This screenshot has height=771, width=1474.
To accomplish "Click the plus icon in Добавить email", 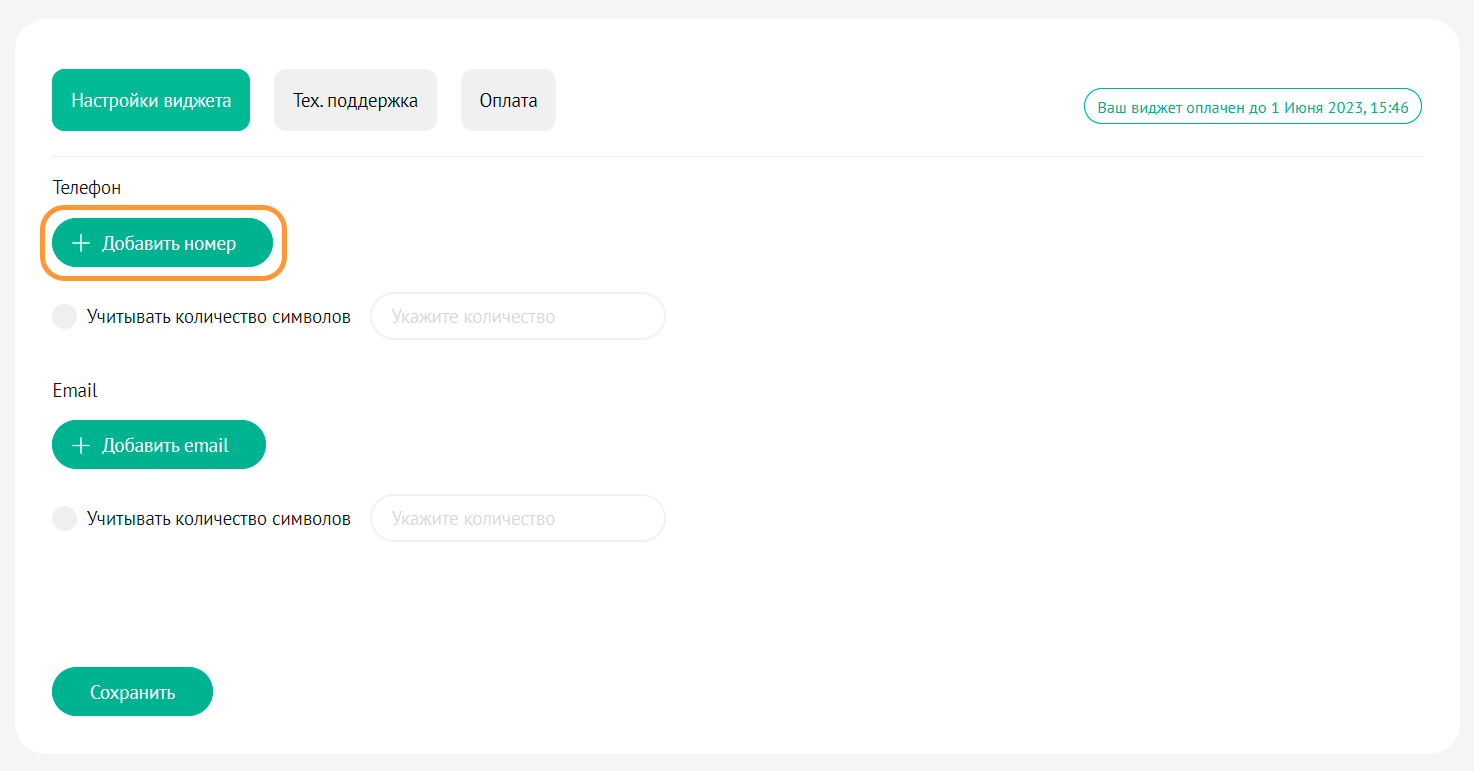I will click(81, 446).
